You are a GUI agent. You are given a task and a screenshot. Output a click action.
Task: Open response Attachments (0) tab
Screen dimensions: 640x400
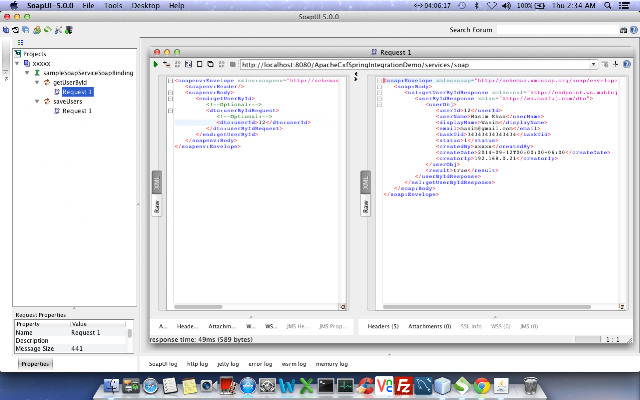coord(429,326)
